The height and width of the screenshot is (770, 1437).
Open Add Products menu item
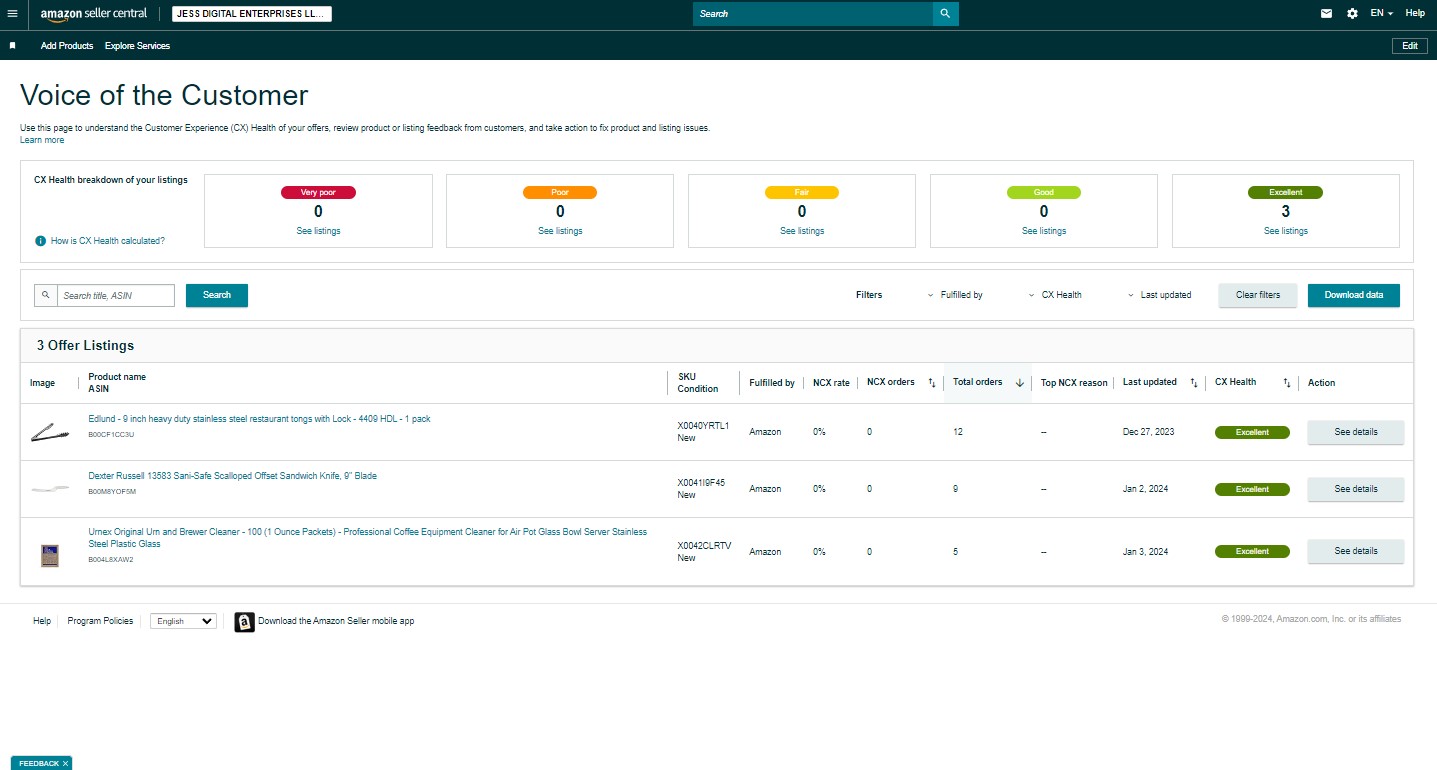(67, 46)
